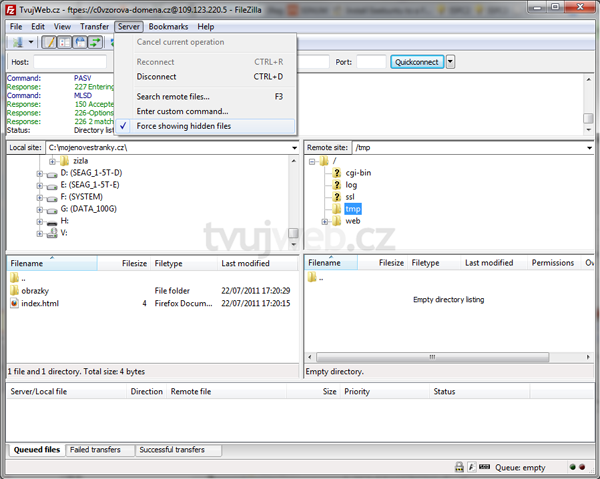Click the log folder question-mark icon
600x479 pixels.
pos(336,185)
